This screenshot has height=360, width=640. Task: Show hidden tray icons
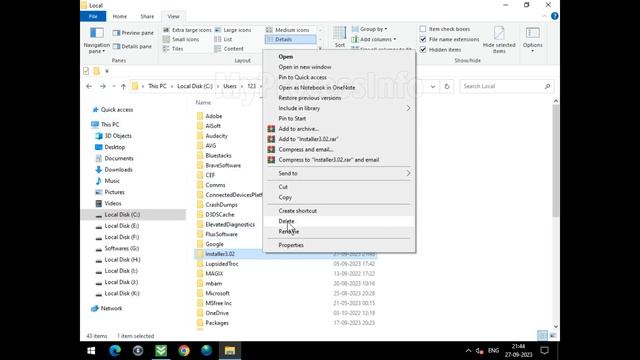pos(468,351)
